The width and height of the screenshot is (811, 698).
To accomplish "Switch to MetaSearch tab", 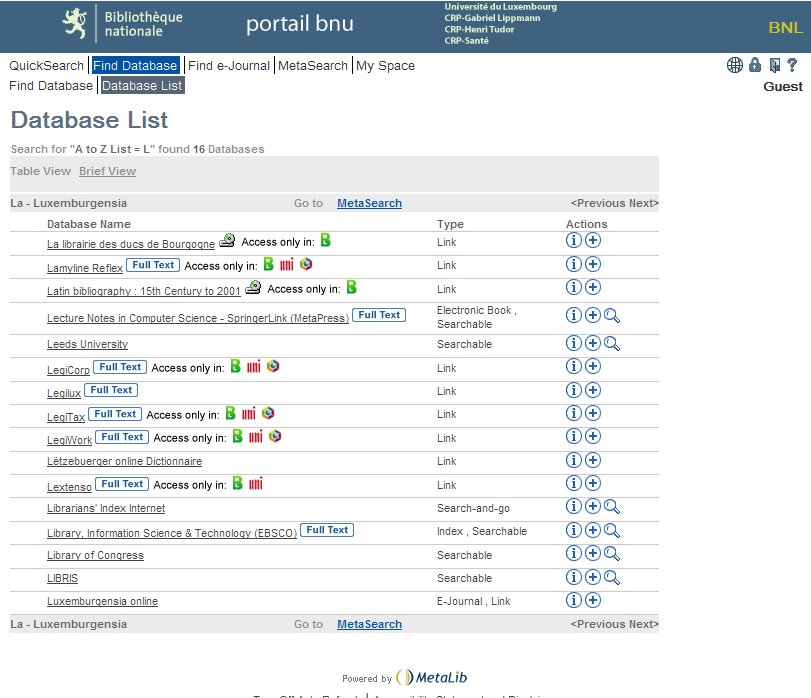I will pyautogui.click(x=313, y=66).
